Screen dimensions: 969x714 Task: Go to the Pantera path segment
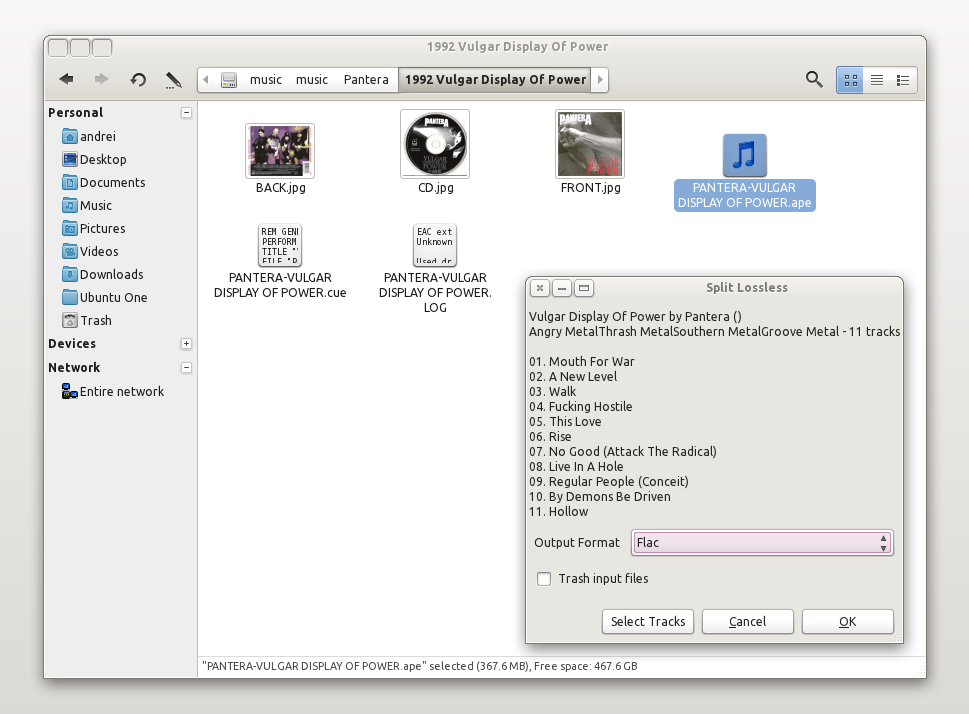[x=366, y=80]
